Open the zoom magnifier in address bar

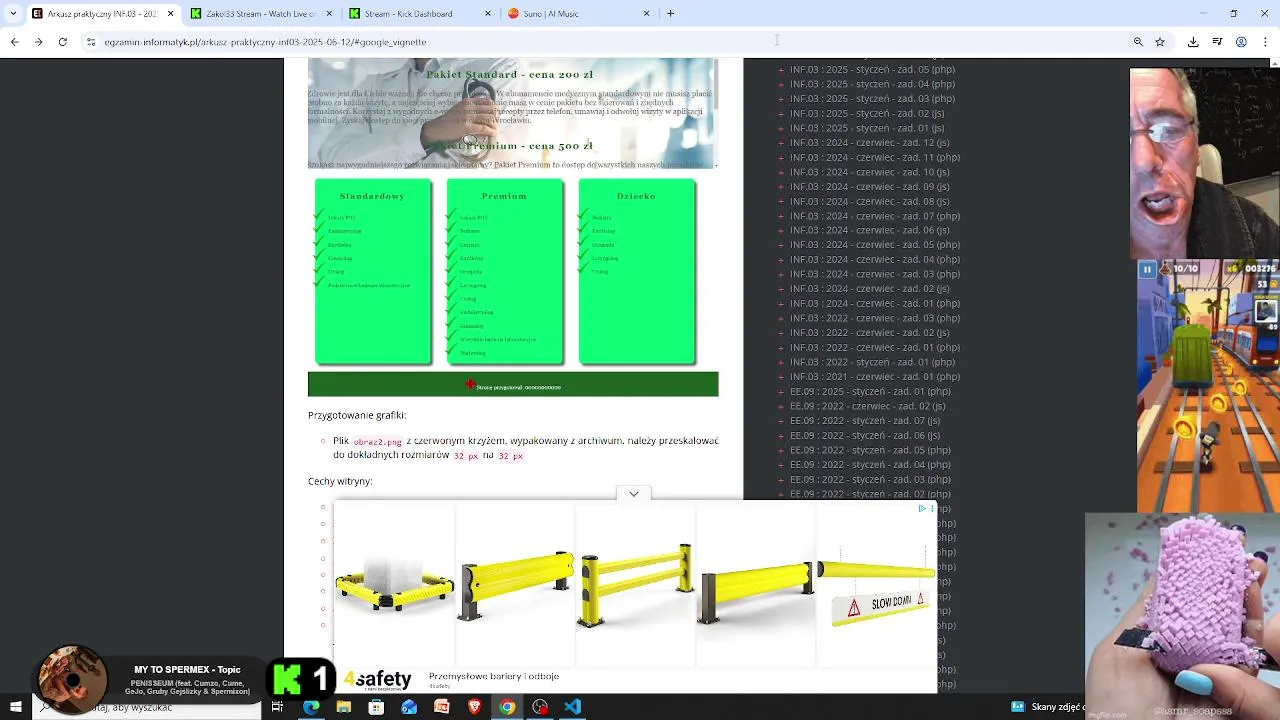tap(1138, 42)
